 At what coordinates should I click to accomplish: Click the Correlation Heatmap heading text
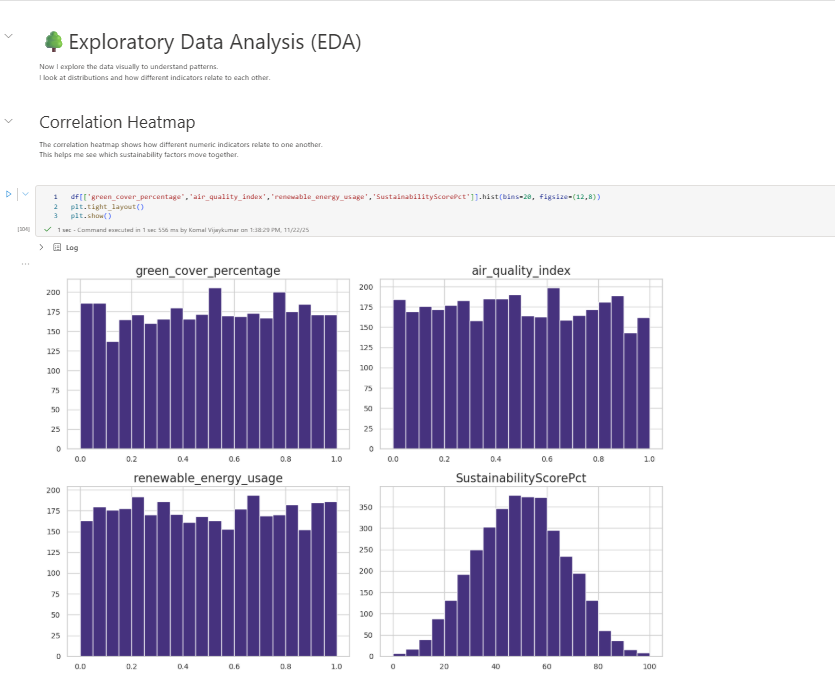117,122
